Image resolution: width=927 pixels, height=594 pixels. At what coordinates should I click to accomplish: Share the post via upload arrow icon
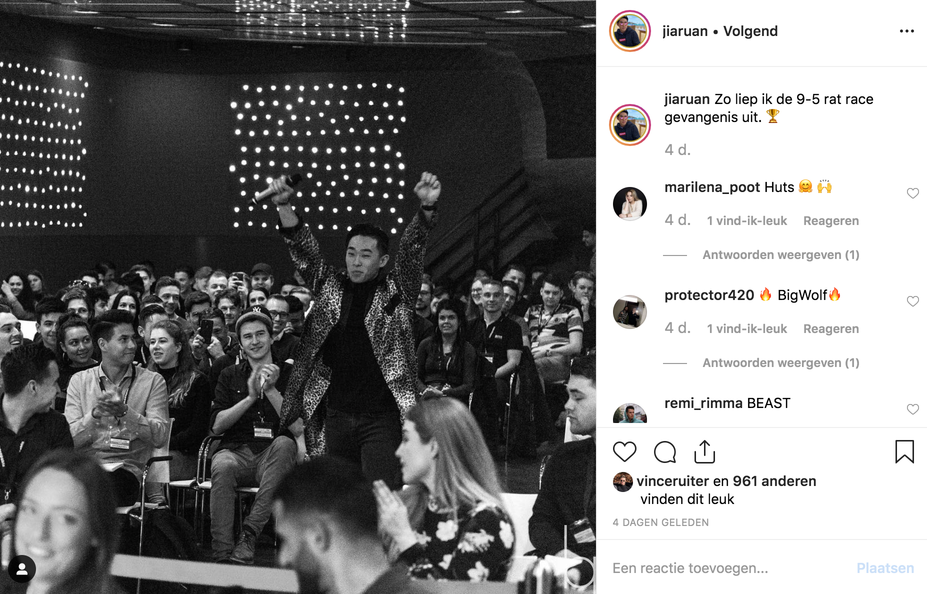coord(705,452)
